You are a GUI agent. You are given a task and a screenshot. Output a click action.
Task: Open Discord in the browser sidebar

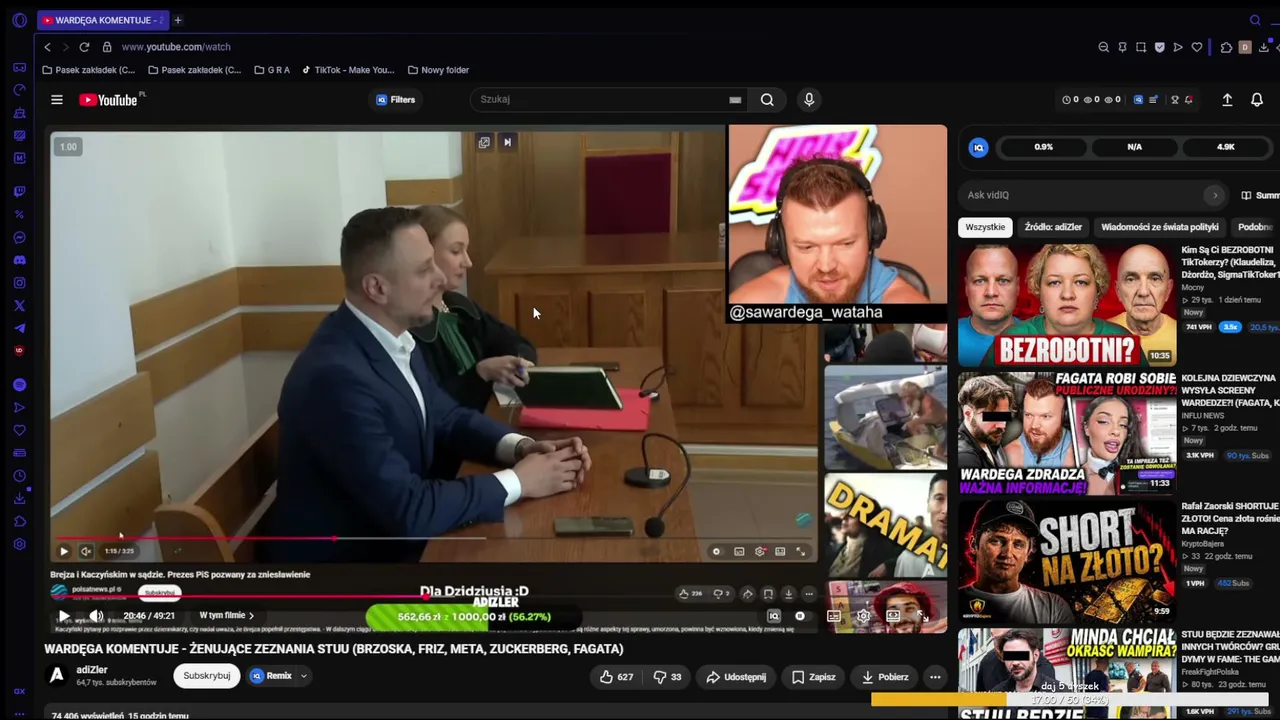pyautogui.click(x=19, y=260)
